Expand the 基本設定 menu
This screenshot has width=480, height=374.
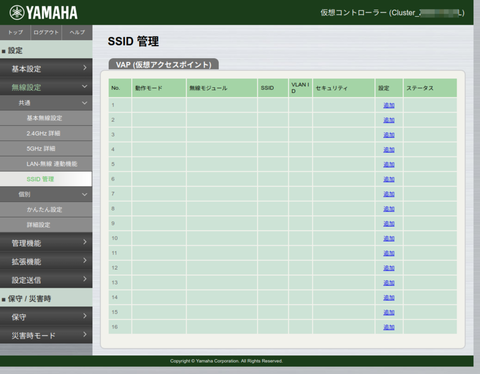[x=46, y=68]
